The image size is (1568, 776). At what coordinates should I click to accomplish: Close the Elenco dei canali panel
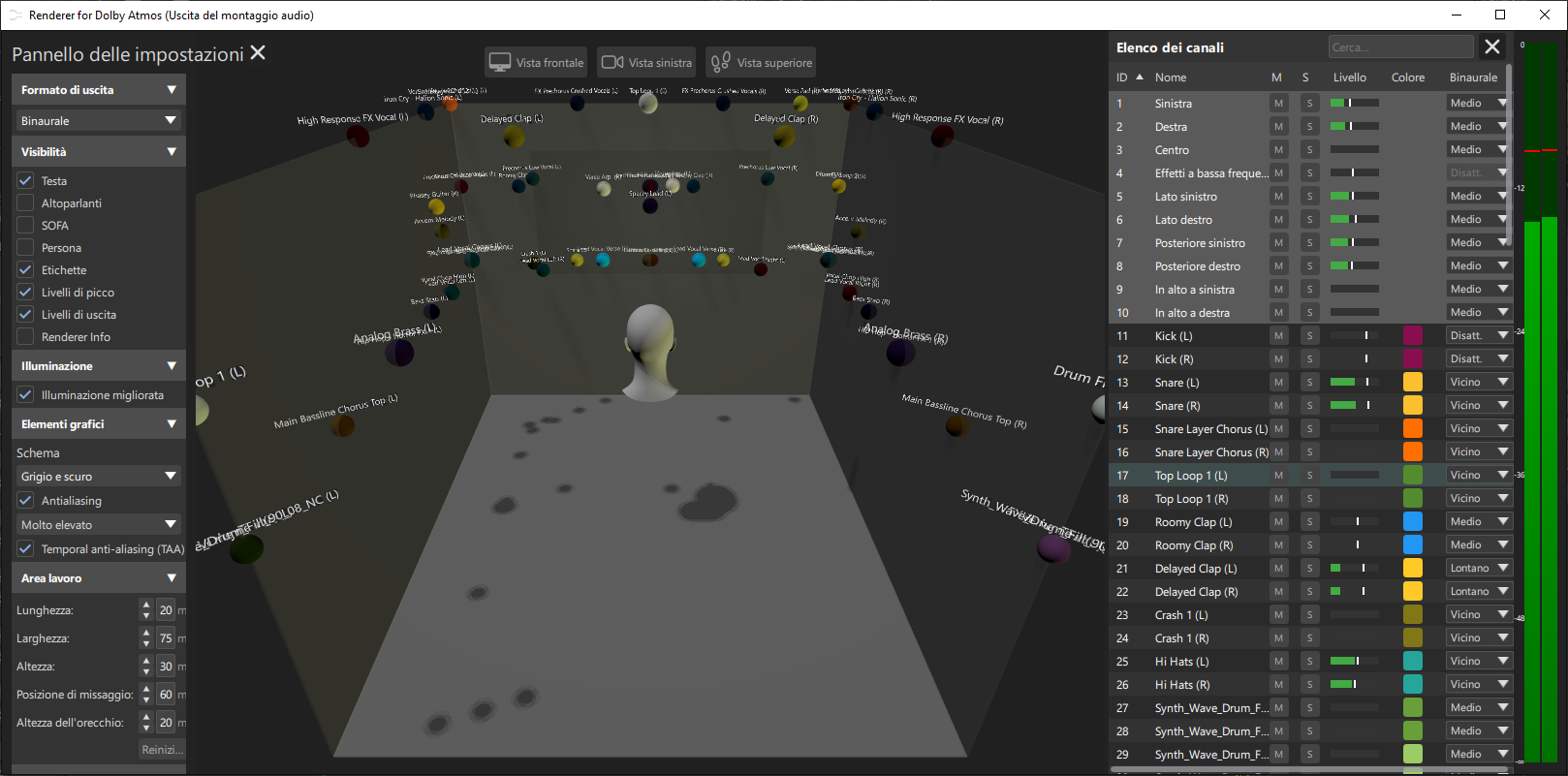click(1492, 47)
